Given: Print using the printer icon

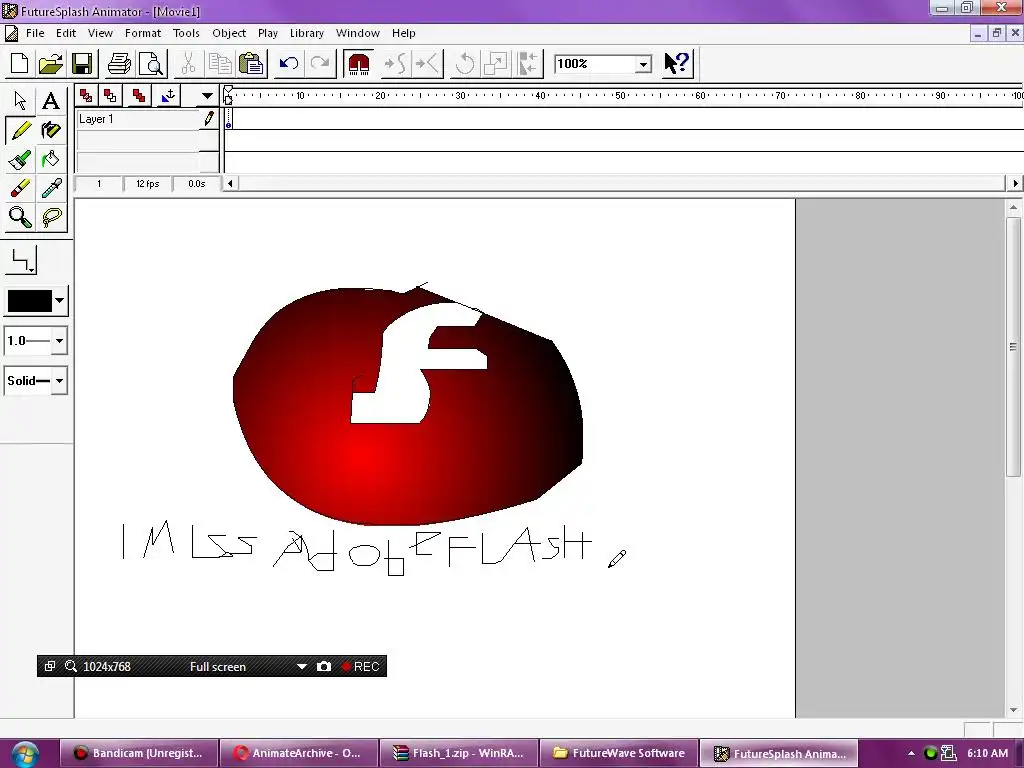Looking at the screenshot, I should 120,64.
